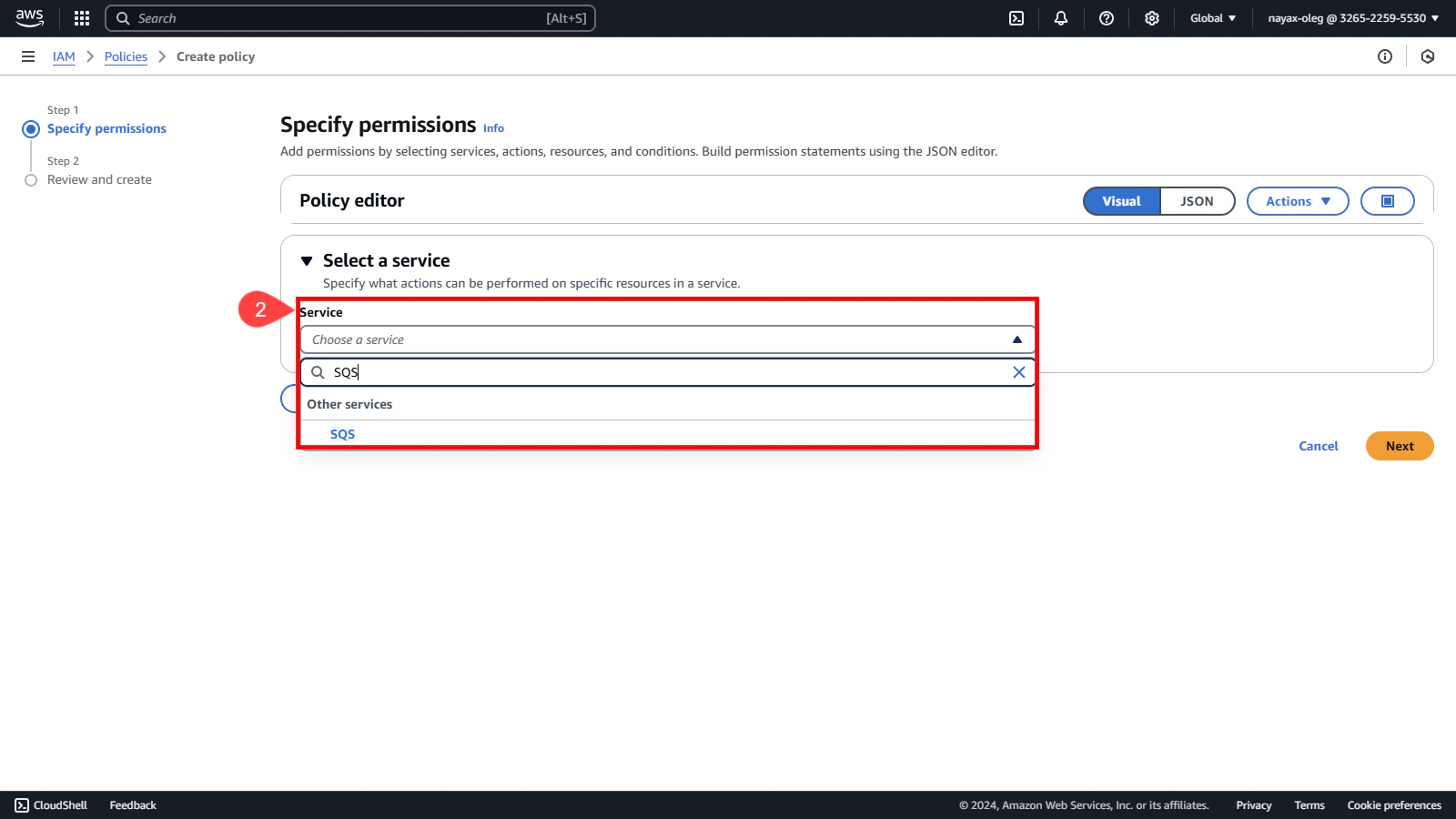1456x819 pixels.
Task: Open the AWS home logo
Action: pyautogui.click(x=29, y=18)
